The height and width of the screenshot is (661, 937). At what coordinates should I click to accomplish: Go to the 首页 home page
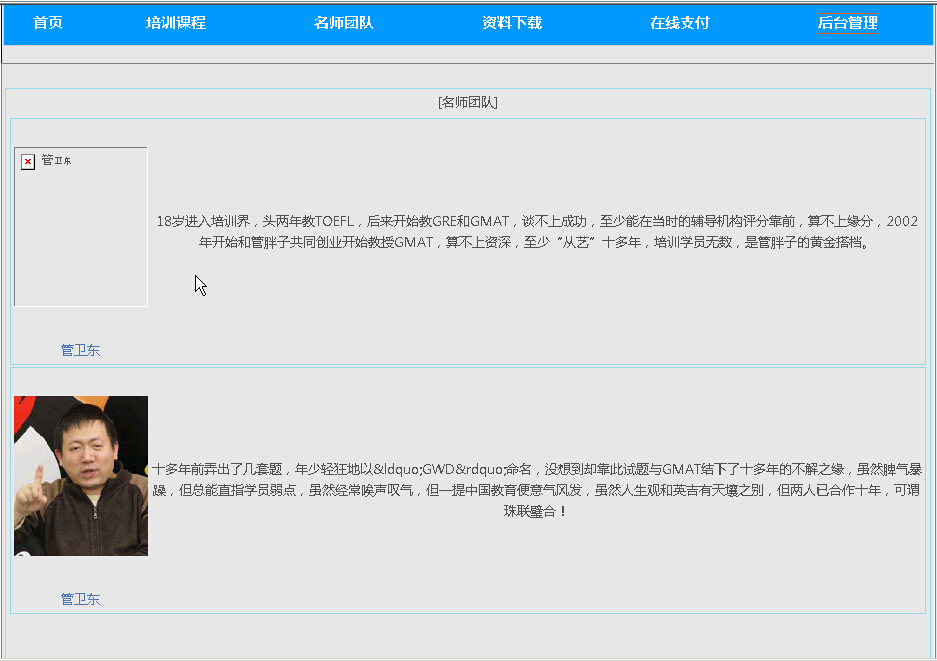click(48, 23)
